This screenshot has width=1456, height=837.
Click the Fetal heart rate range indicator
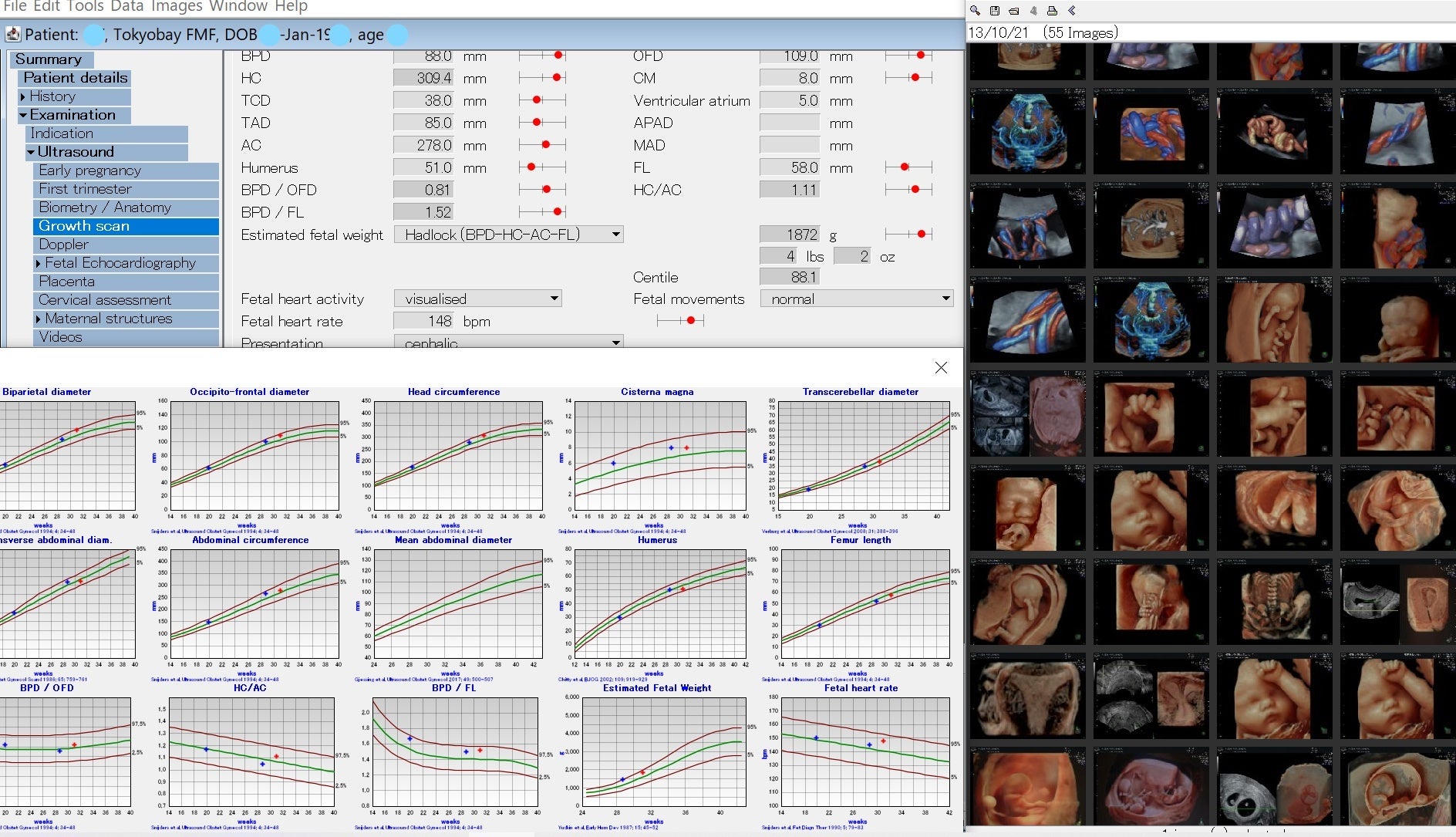point(680,320)
